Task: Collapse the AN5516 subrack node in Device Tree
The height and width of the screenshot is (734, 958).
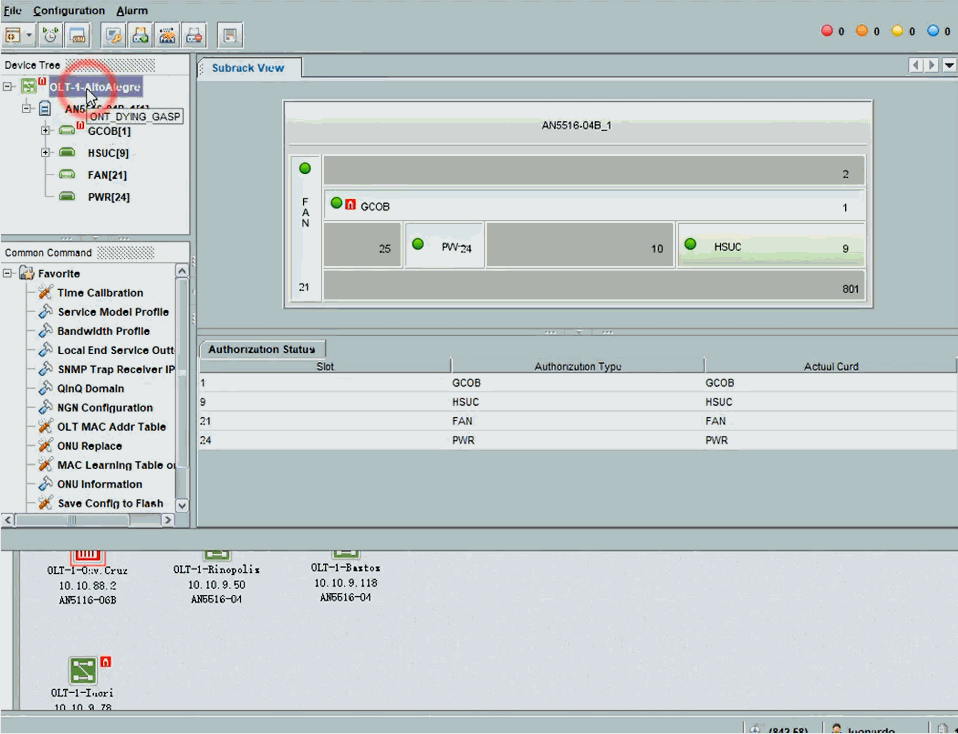Action: pos(26,109)
